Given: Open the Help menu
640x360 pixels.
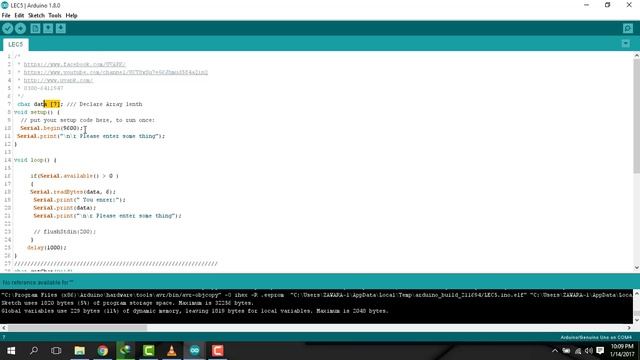Looking at the screenshot, I should pyautogui.click(x=71, y=16).
